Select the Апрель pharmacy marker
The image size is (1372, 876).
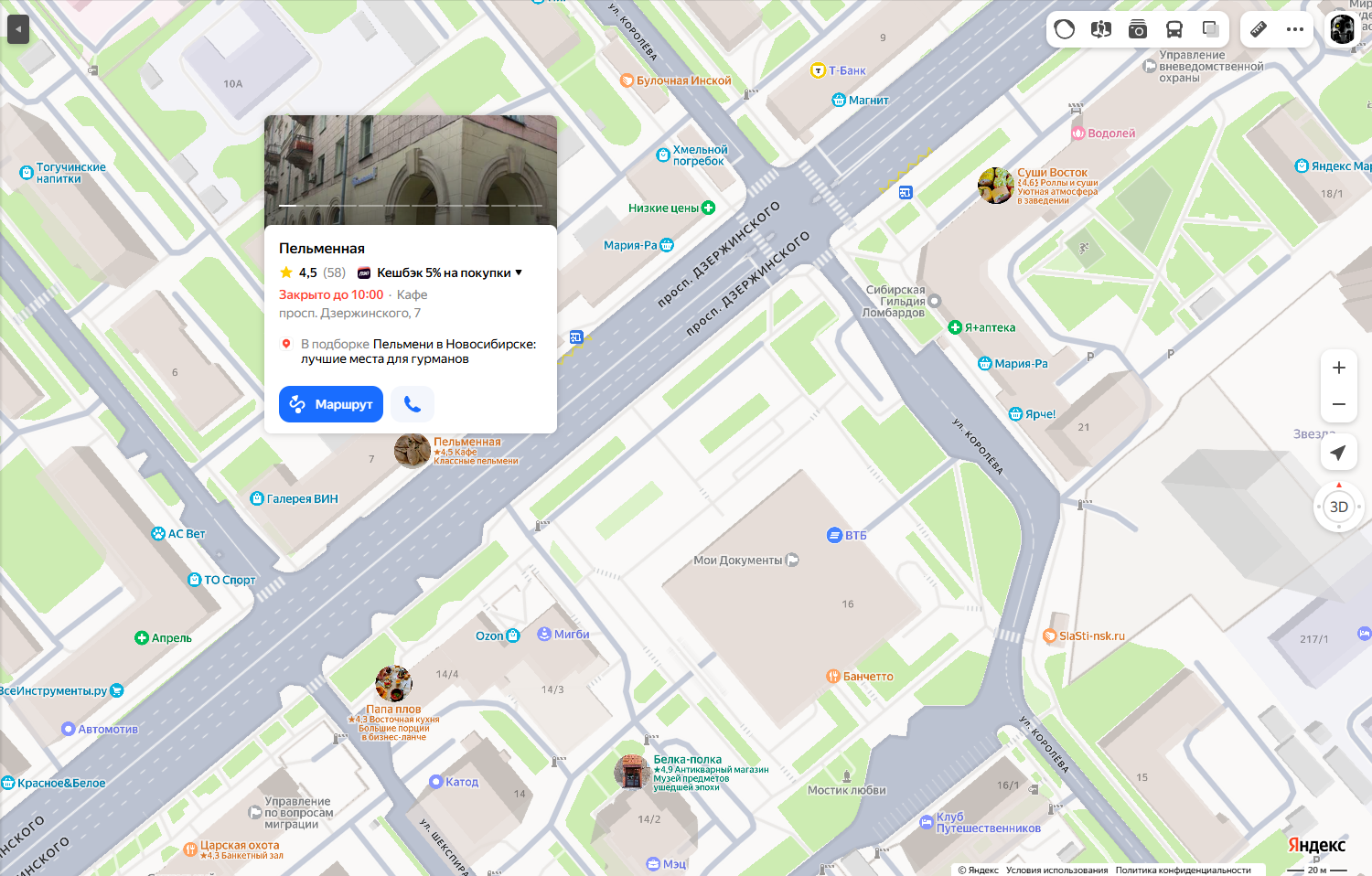142,638
